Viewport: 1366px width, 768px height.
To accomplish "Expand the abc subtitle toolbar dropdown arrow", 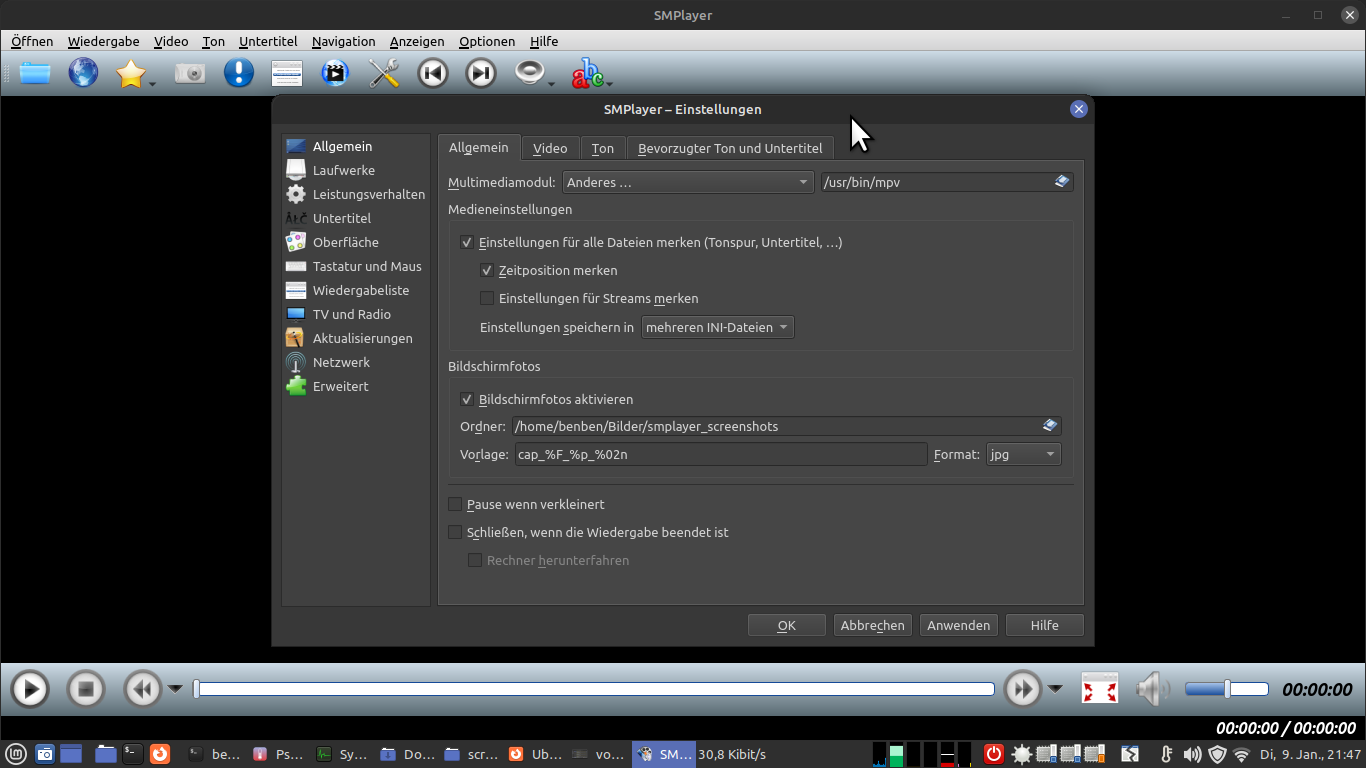I will coord(608,83).
